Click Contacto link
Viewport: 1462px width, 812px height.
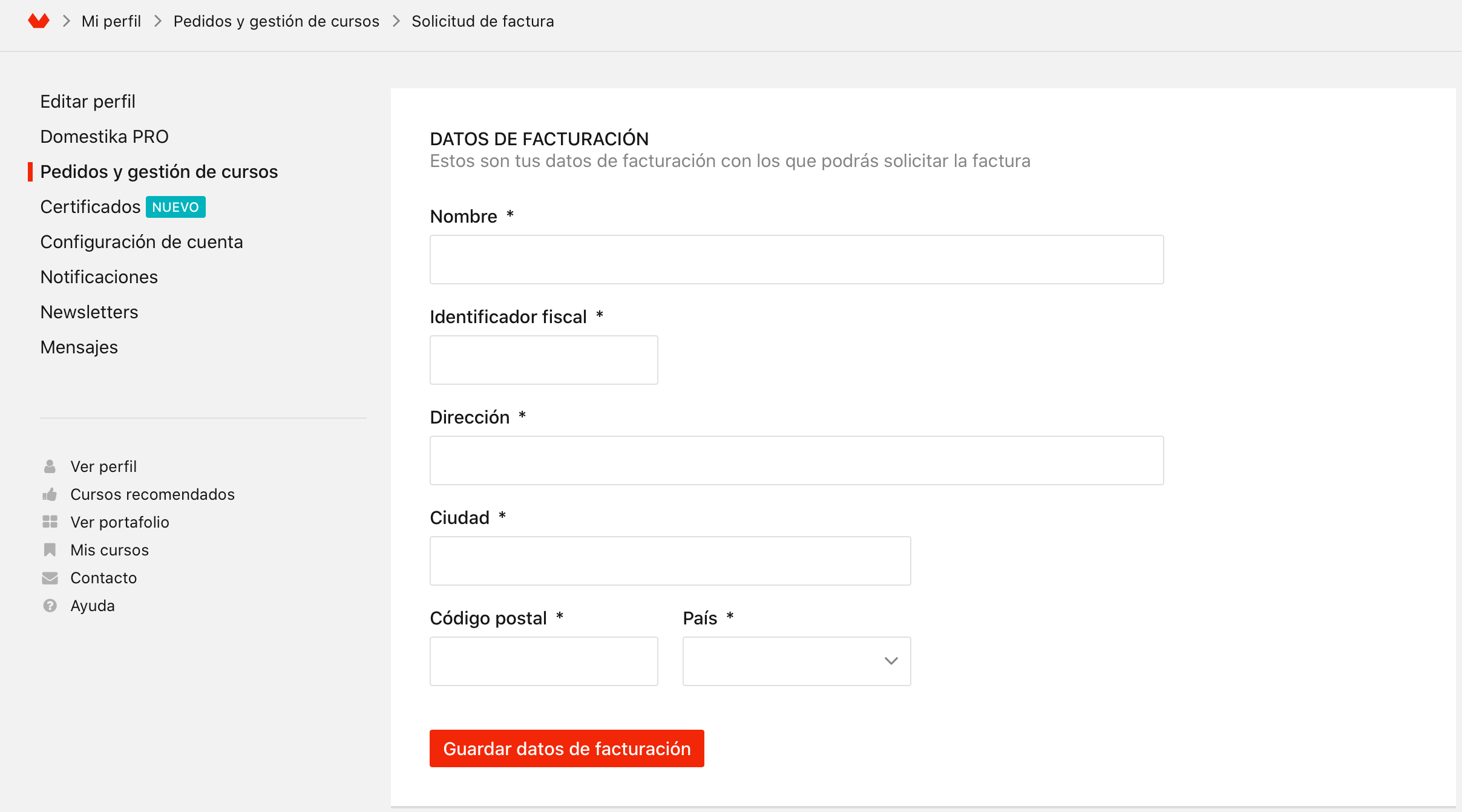tap(103, 578)
